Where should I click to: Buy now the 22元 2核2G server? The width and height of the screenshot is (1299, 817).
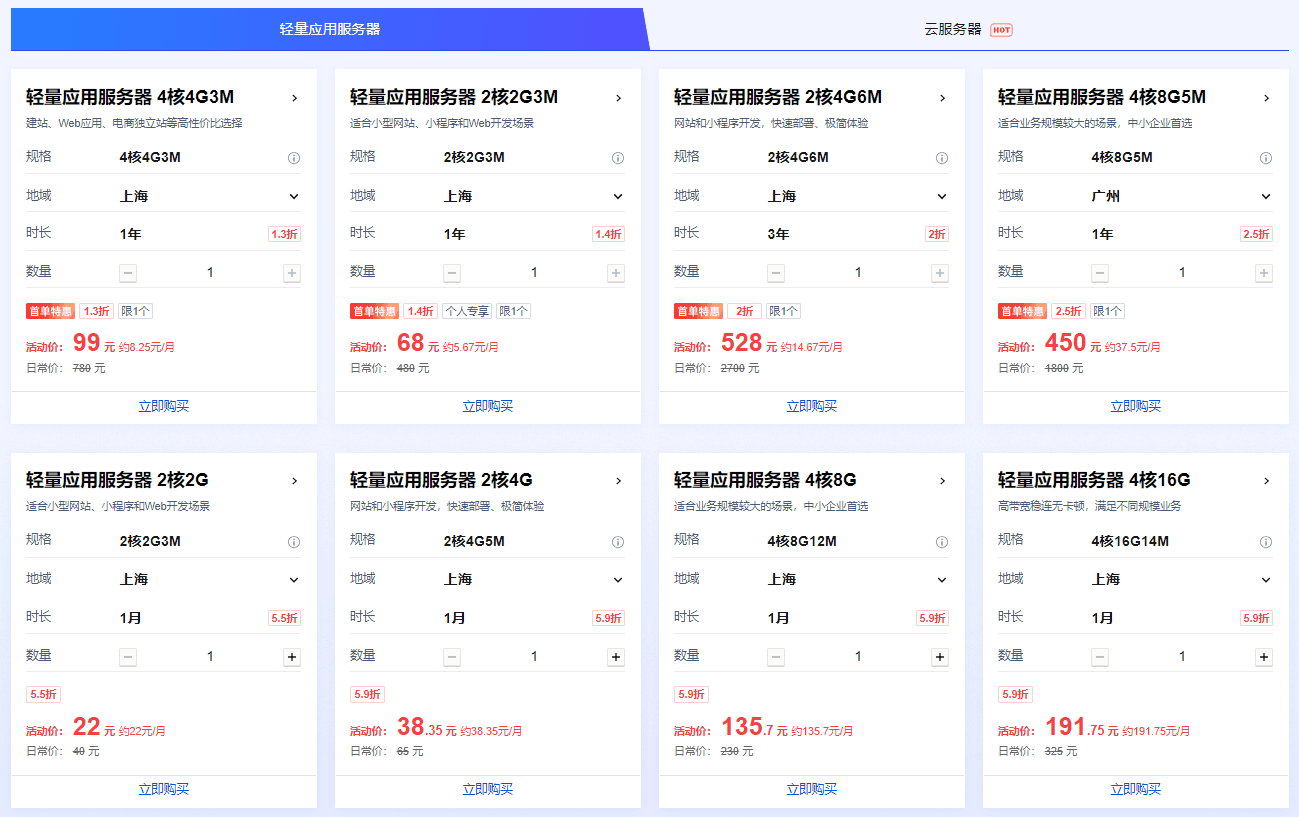pyautogui.click(x=164, y=789)
